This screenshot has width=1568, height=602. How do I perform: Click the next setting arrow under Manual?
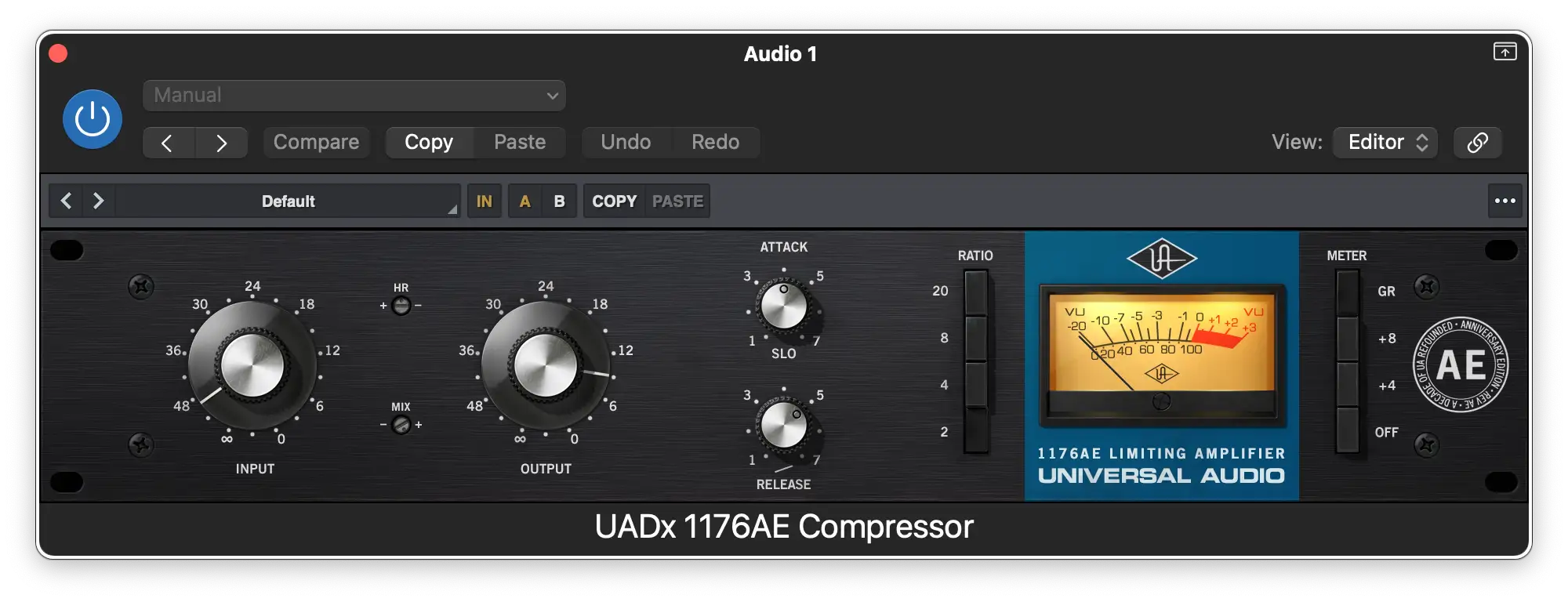221,143
